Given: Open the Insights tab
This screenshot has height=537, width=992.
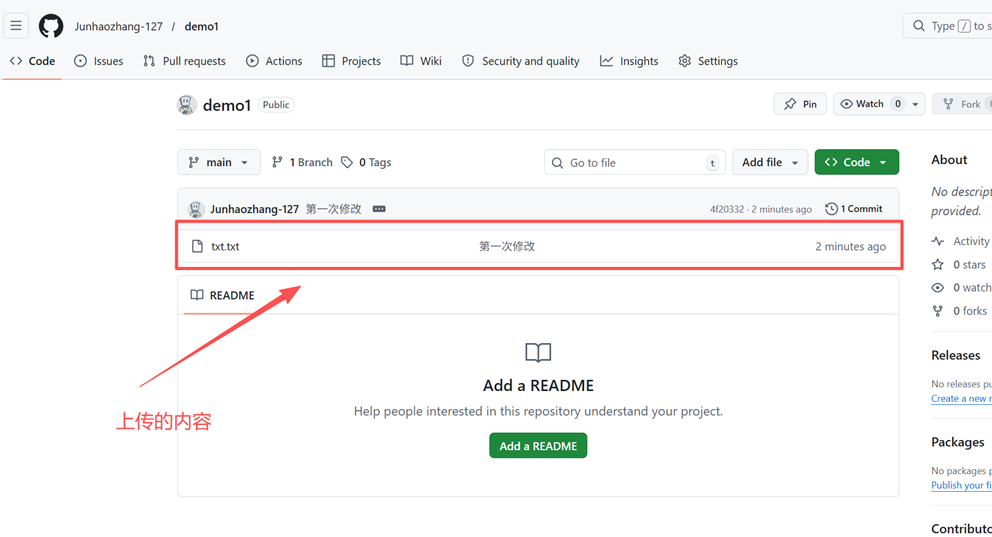Looking at the screenshot, I should point(629,61).
